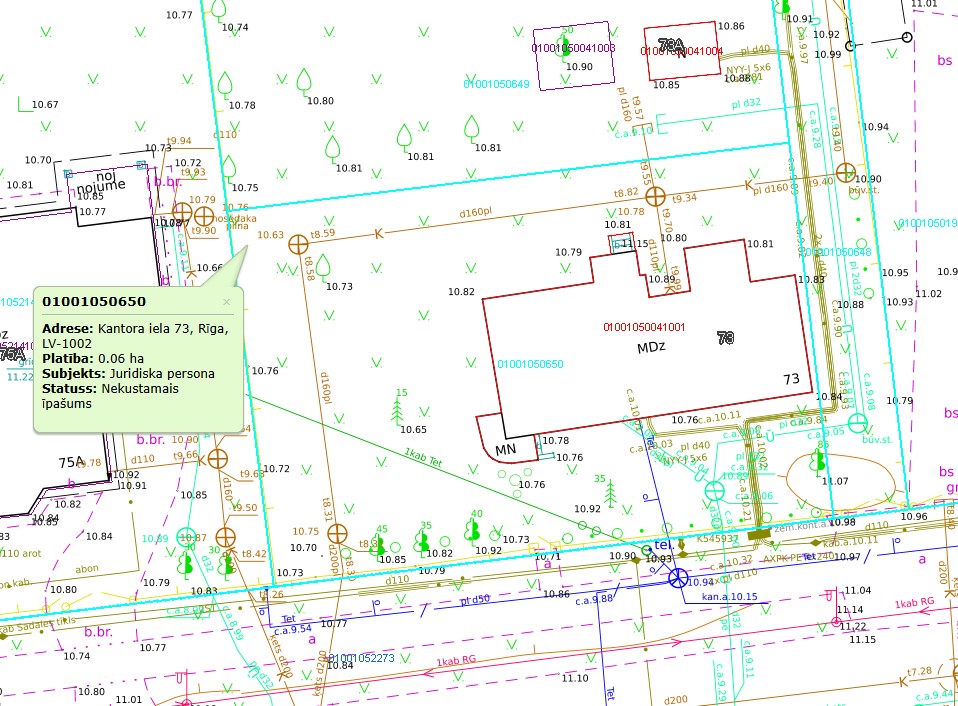The height and width of the screenshot is (706, 958).
Task: Click the abon label
Action: (87, 569)
